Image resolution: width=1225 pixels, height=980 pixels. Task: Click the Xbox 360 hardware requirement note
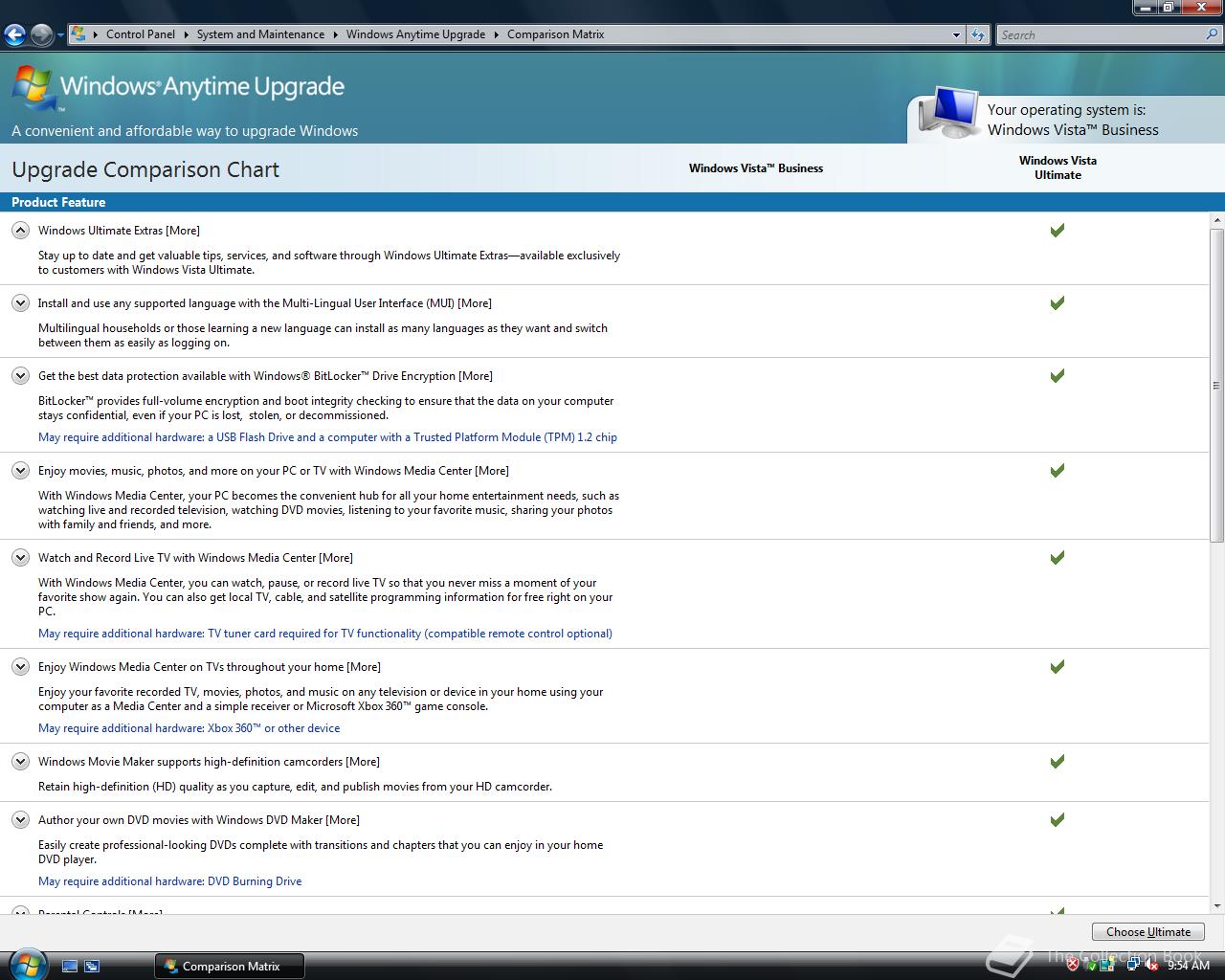(x=189, y=728)
